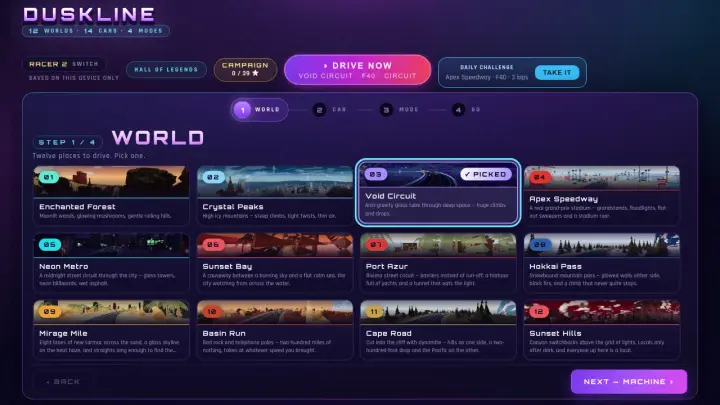Go back with the Back button
Viewport: 720px width, 405px height.
(x=63, y=382)
